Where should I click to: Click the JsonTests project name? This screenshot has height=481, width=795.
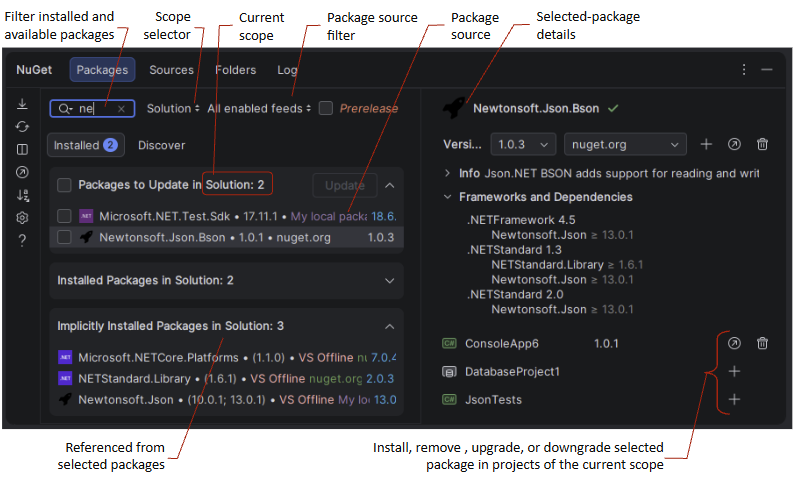click(493, 400)
